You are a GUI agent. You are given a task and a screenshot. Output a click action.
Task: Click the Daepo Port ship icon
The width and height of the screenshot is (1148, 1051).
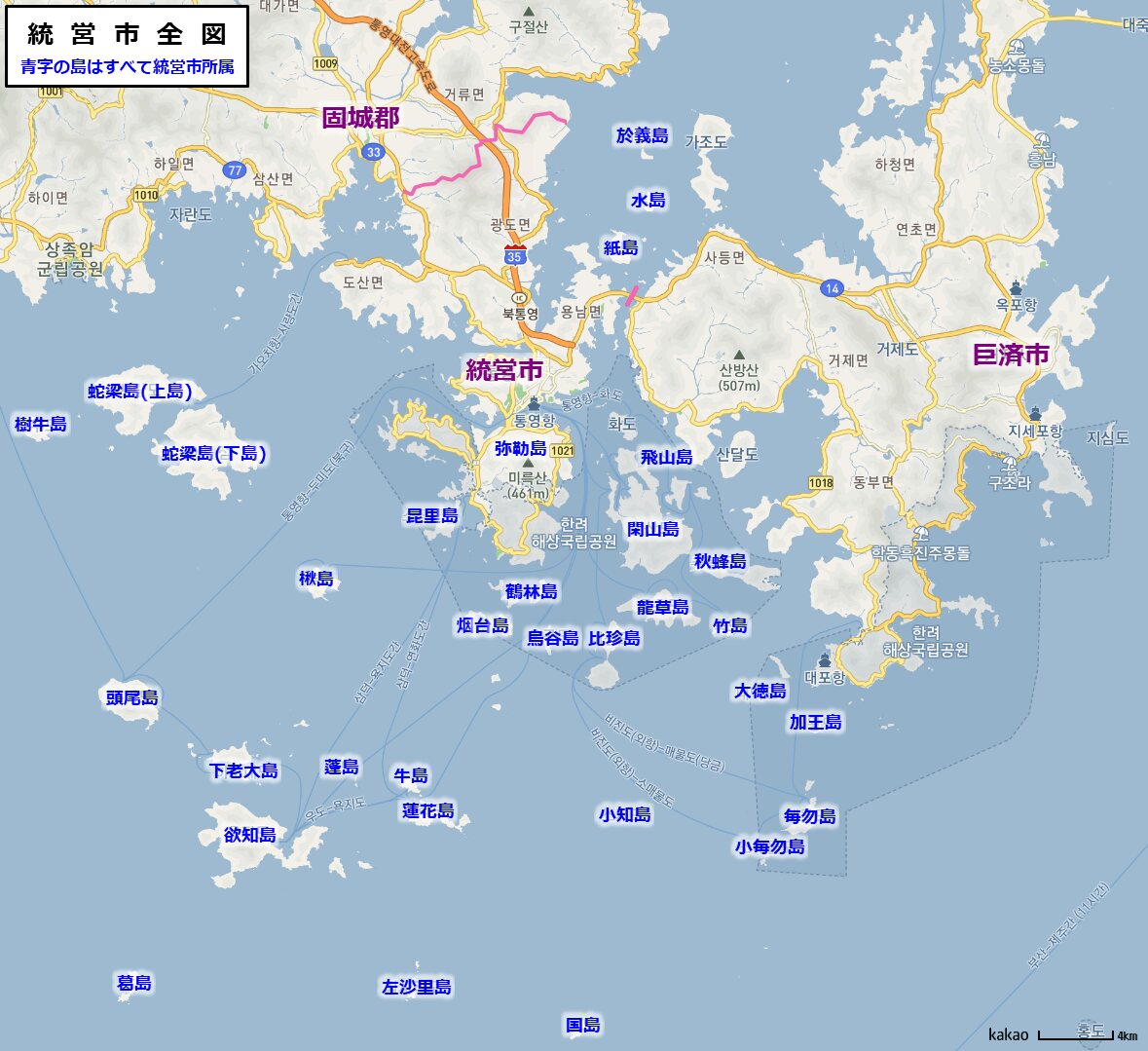(x=825, y=660)
